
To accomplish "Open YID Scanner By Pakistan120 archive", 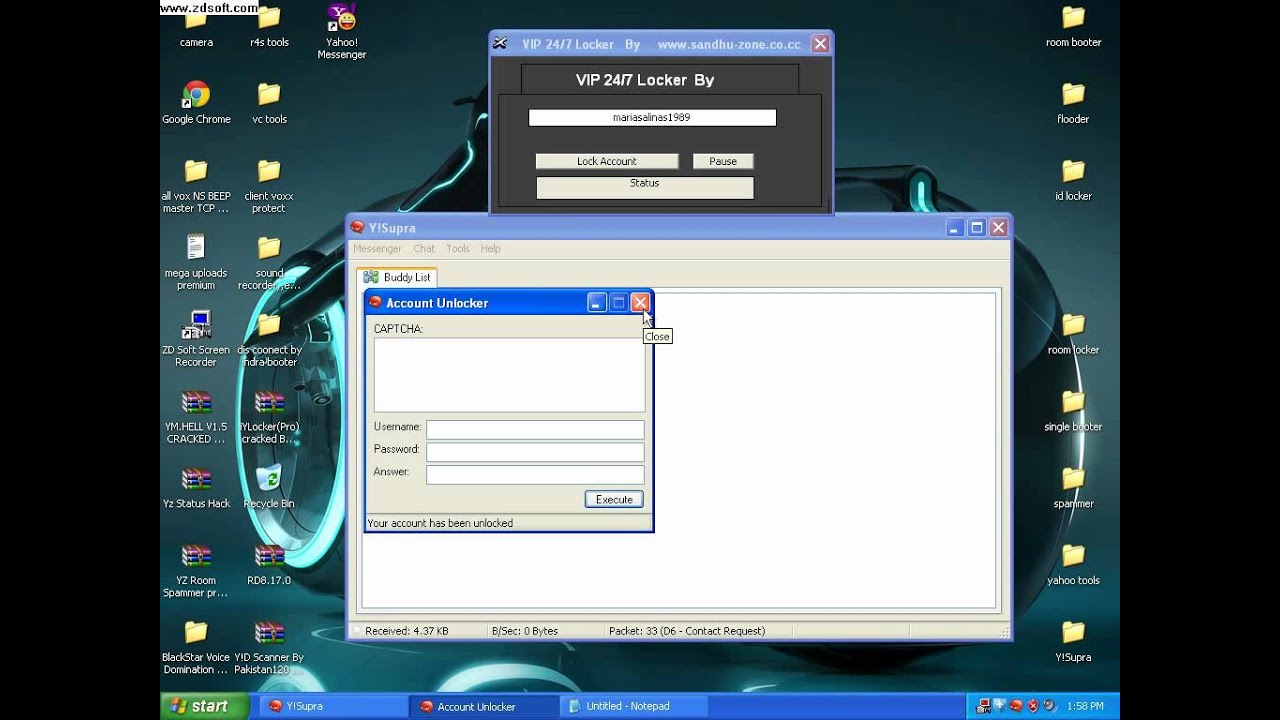I will coord(269,647).
